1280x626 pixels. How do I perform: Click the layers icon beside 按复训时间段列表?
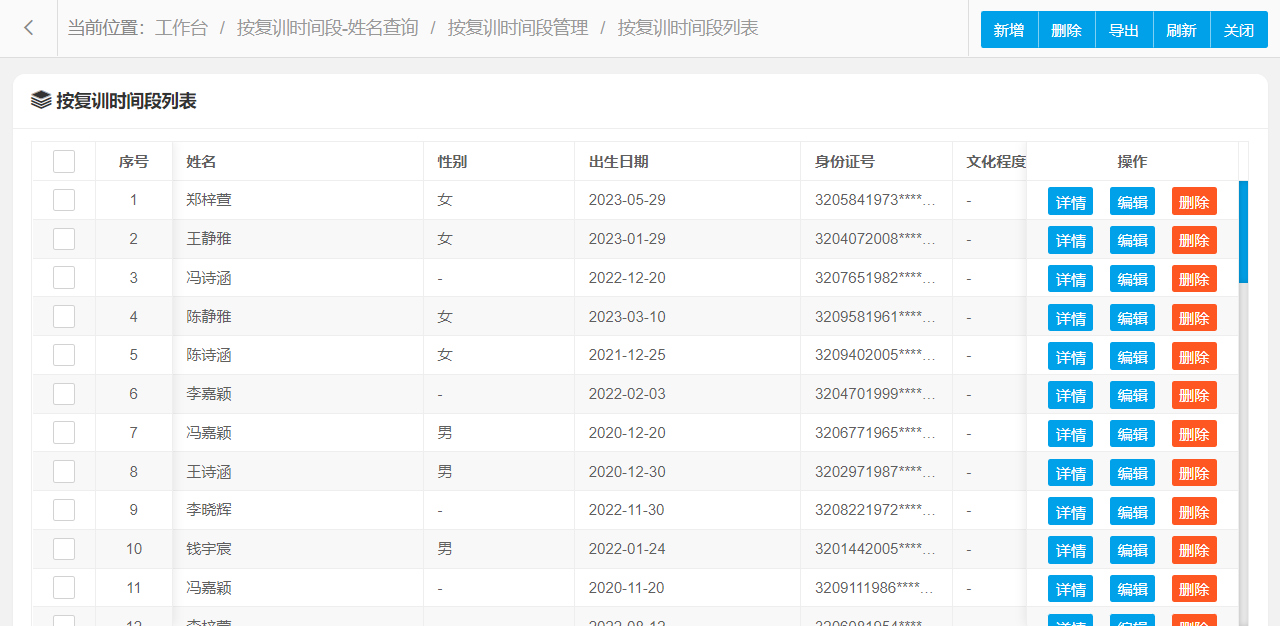(41, 100)
